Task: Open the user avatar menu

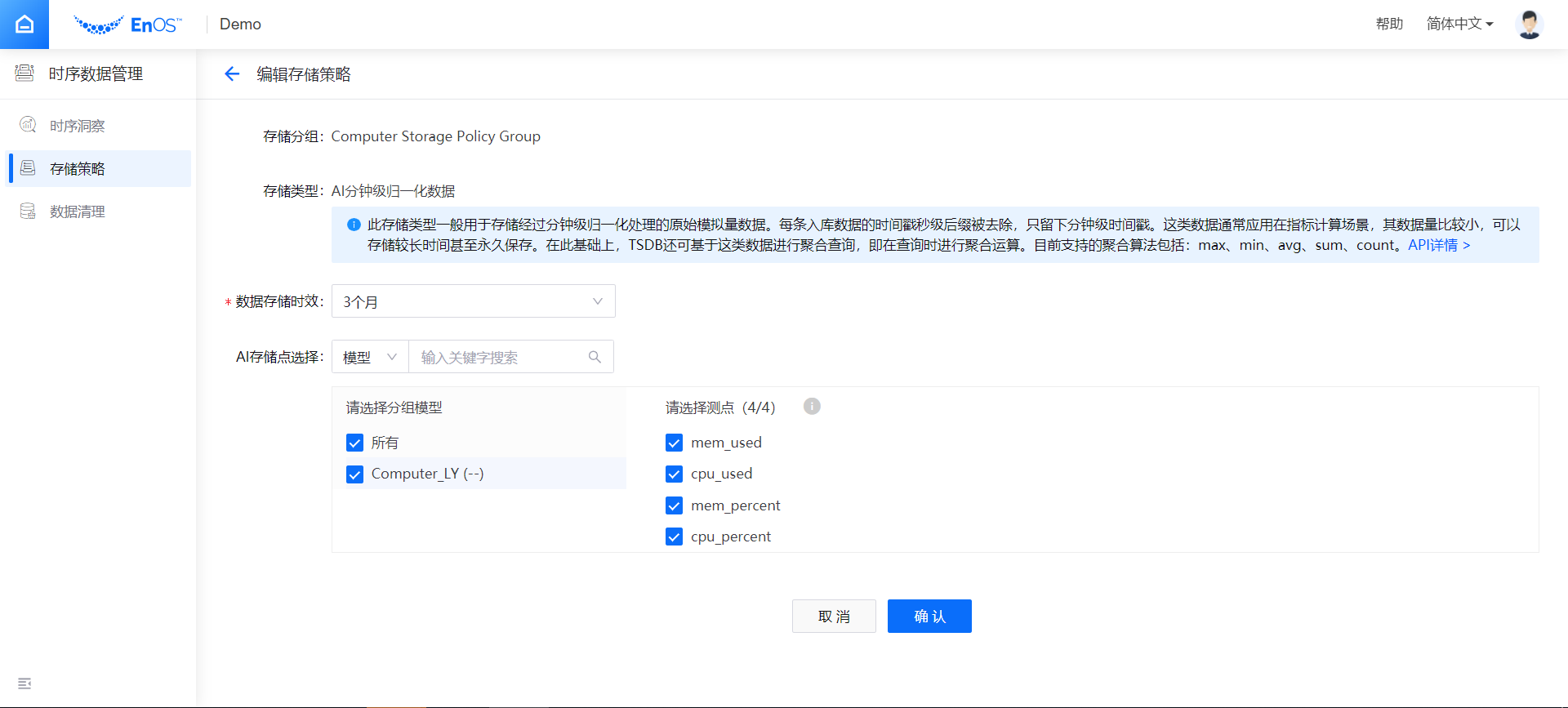Action: pyautogui.click(x=1529, y=24)
